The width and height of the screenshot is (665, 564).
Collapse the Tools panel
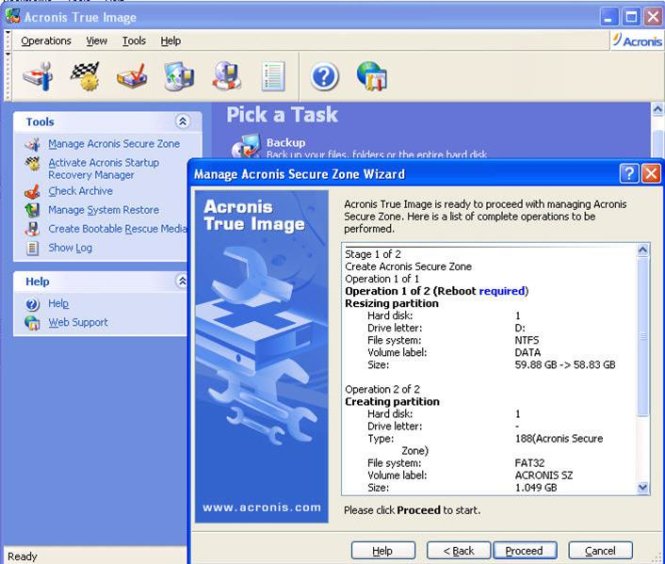pyautogui.click(x=182, y=122)
